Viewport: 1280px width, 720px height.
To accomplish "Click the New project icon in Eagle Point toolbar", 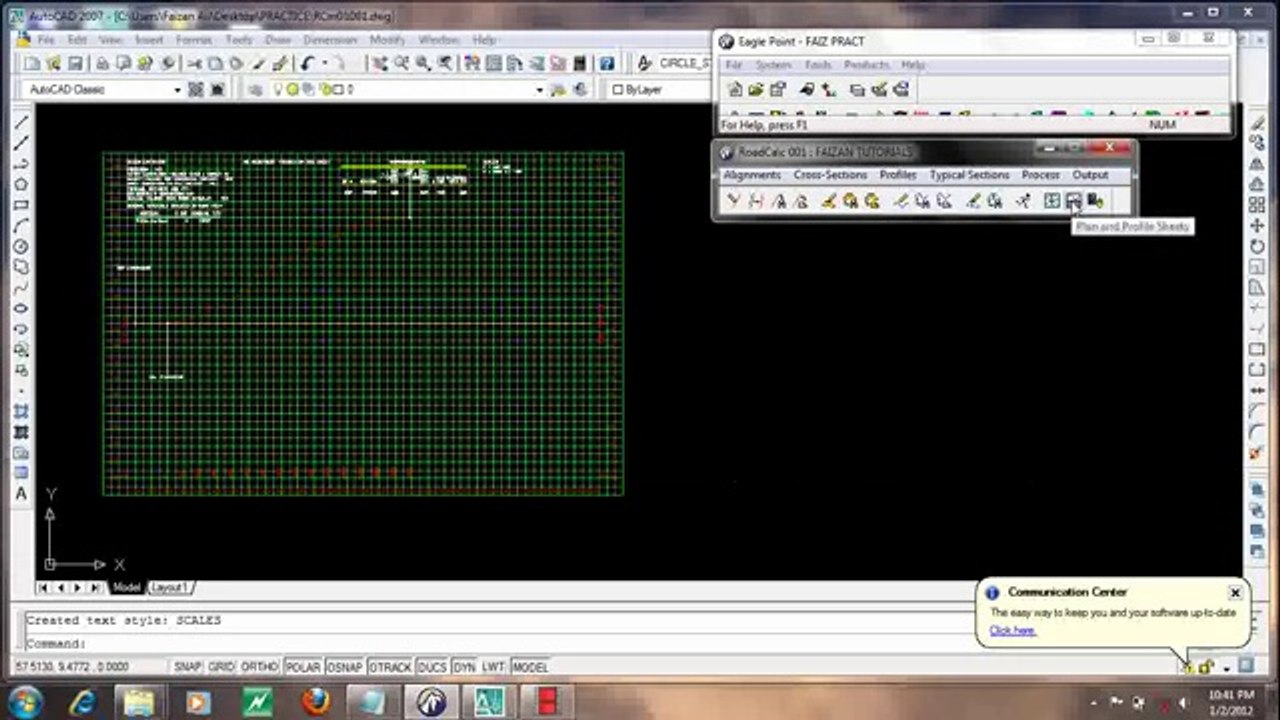I will tap(734, 90).
